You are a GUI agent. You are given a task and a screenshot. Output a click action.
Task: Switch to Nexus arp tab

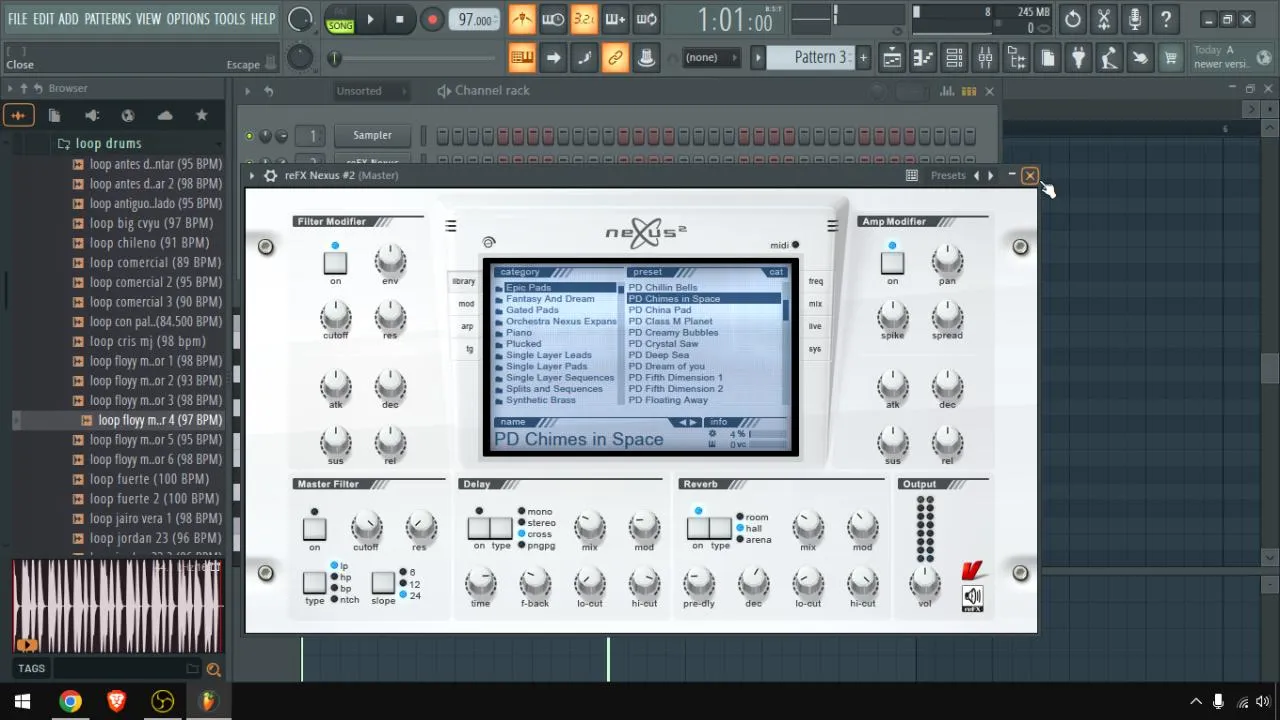[x=465, y=326]
